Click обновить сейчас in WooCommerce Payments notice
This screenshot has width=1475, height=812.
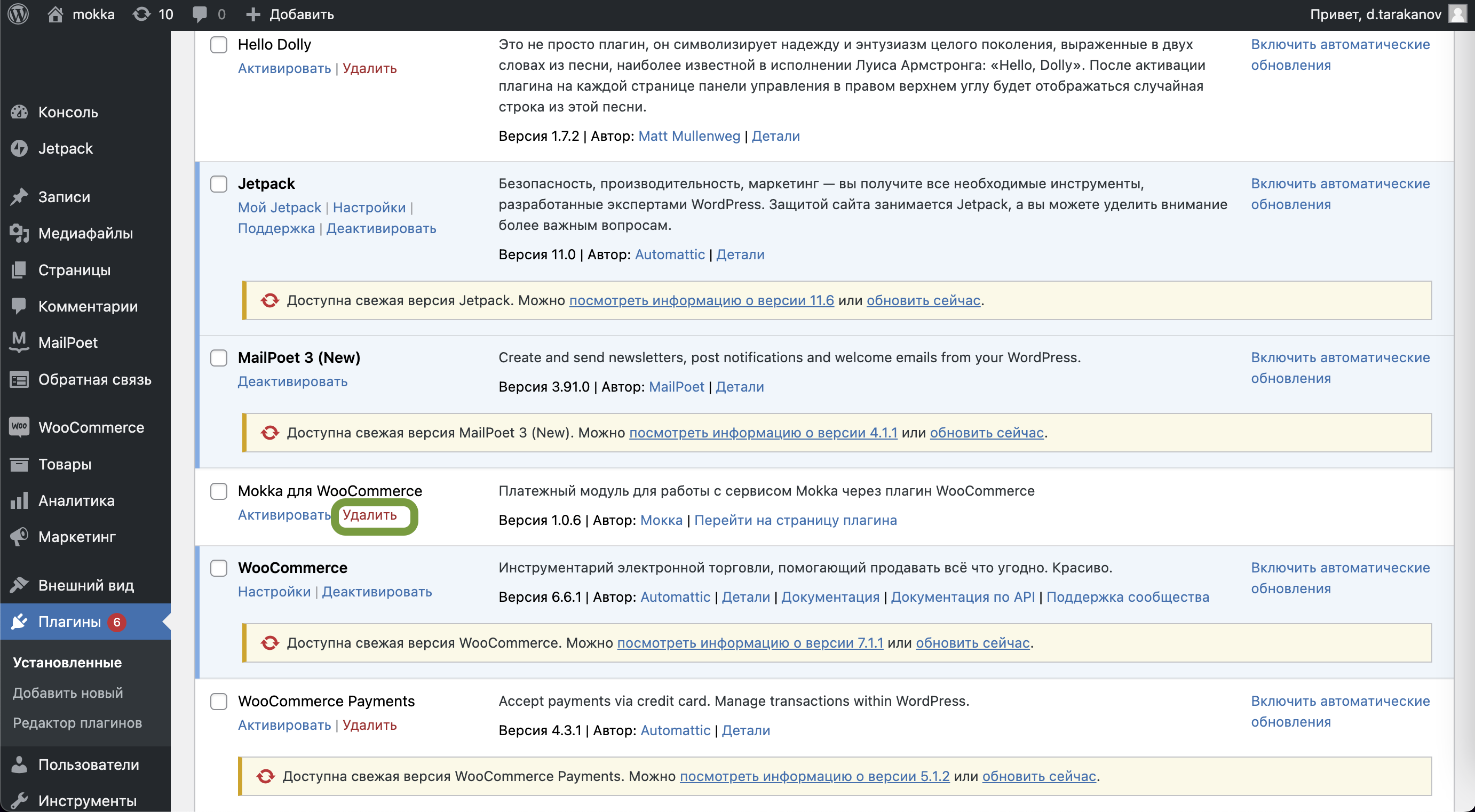[1038, 776]
